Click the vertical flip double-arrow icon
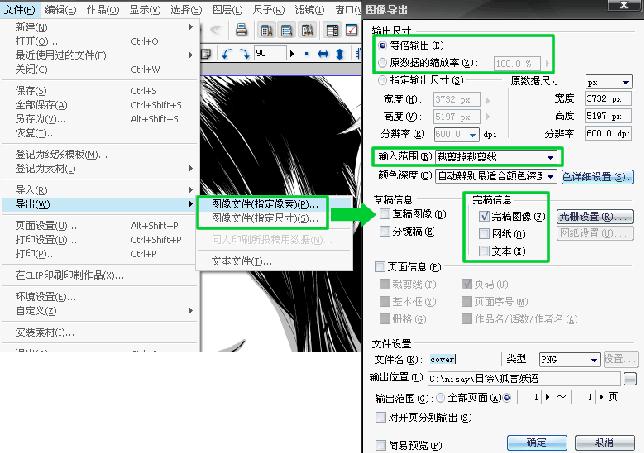 point(340,54)
